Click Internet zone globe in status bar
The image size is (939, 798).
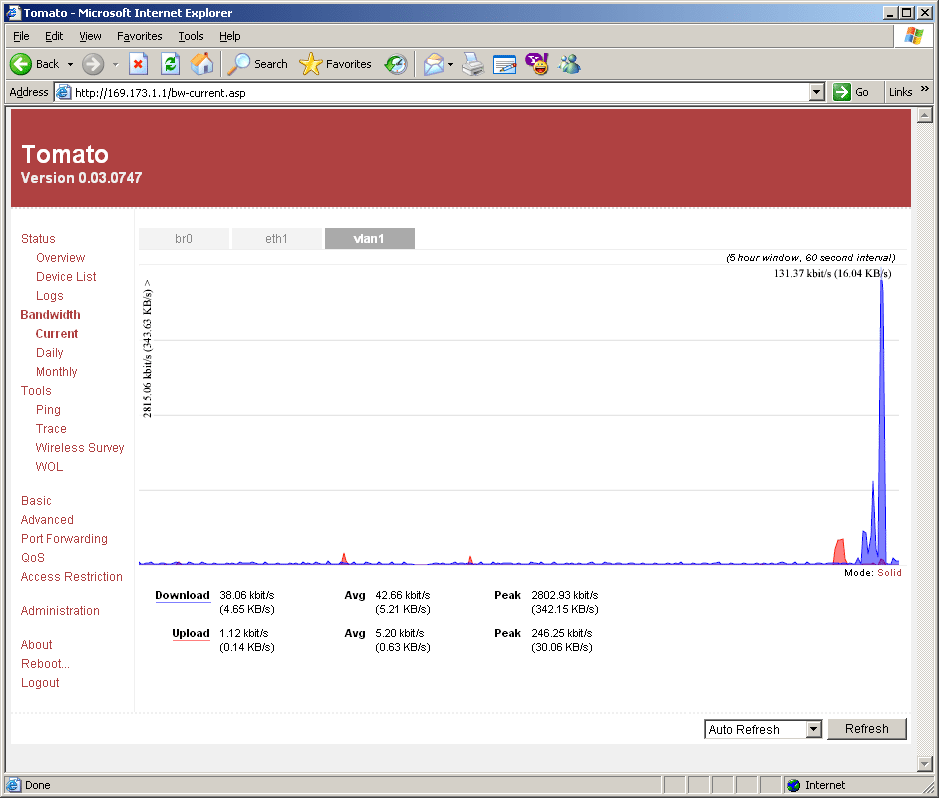tap(794, 785)
